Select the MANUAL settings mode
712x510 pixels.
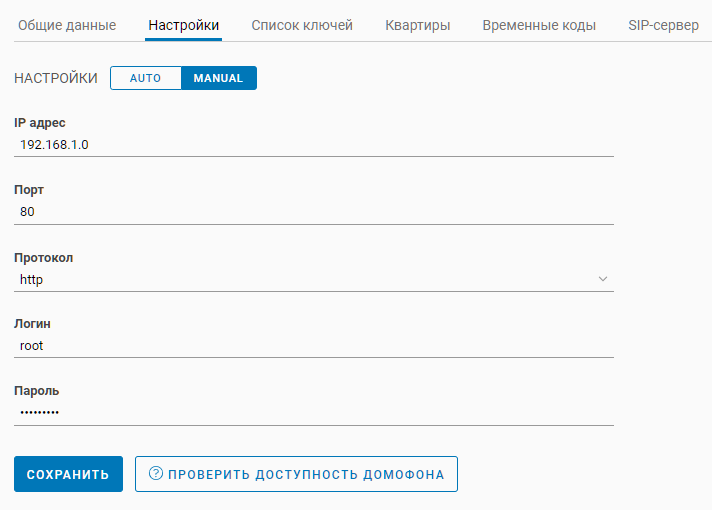point(218,78)
